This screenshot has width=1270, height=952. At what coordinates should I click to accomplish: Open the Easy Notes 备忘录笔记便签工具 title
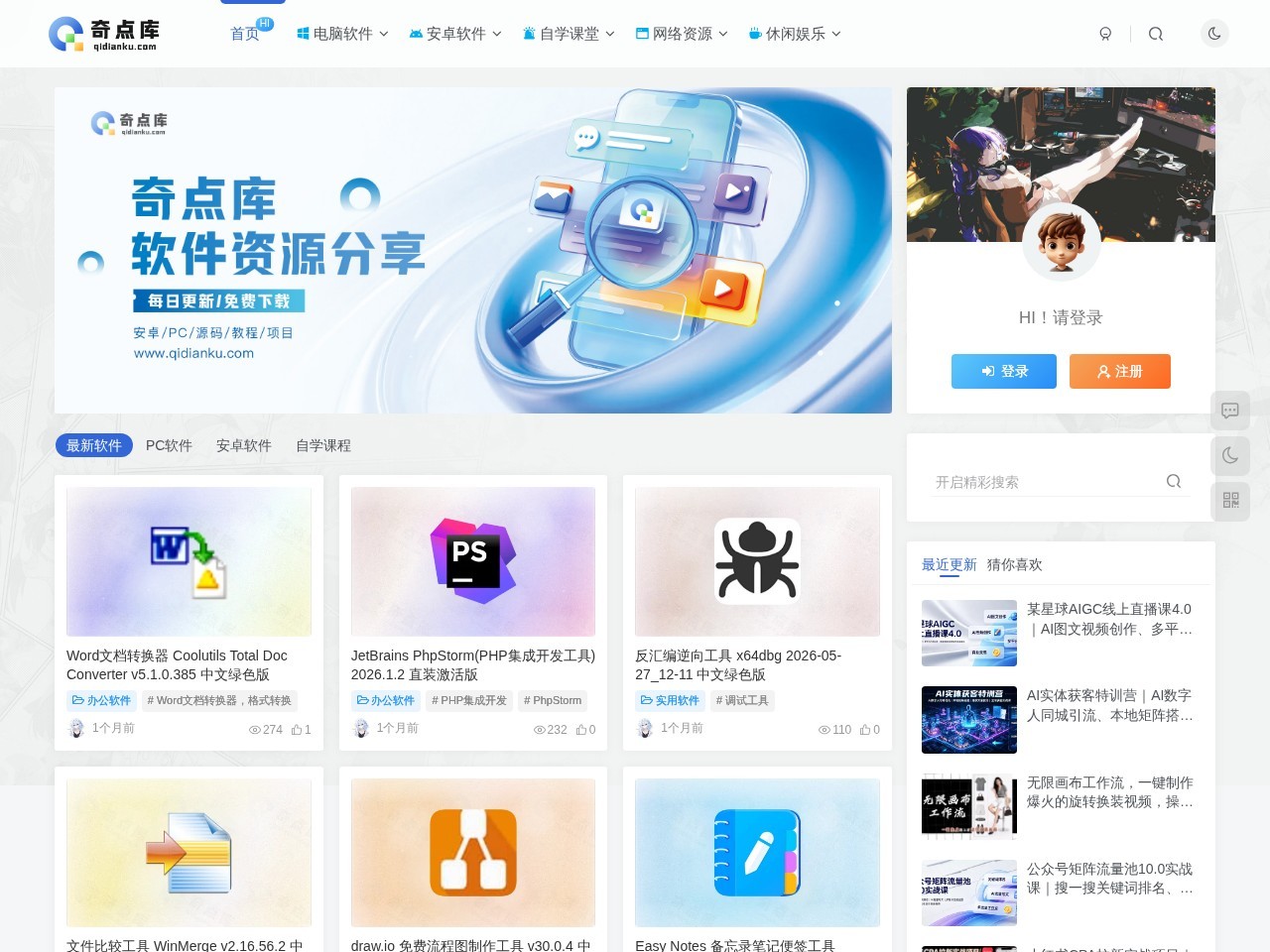click(735, 945)
